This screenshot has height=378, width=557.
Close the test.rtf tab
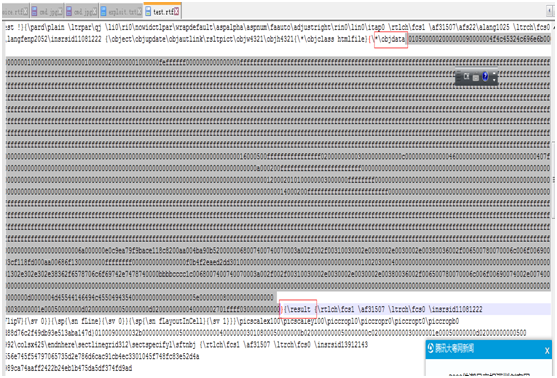176,12
